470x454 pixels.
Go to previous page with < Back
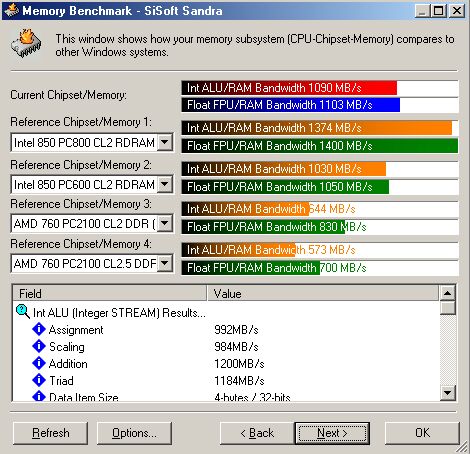tap(257, 433)
